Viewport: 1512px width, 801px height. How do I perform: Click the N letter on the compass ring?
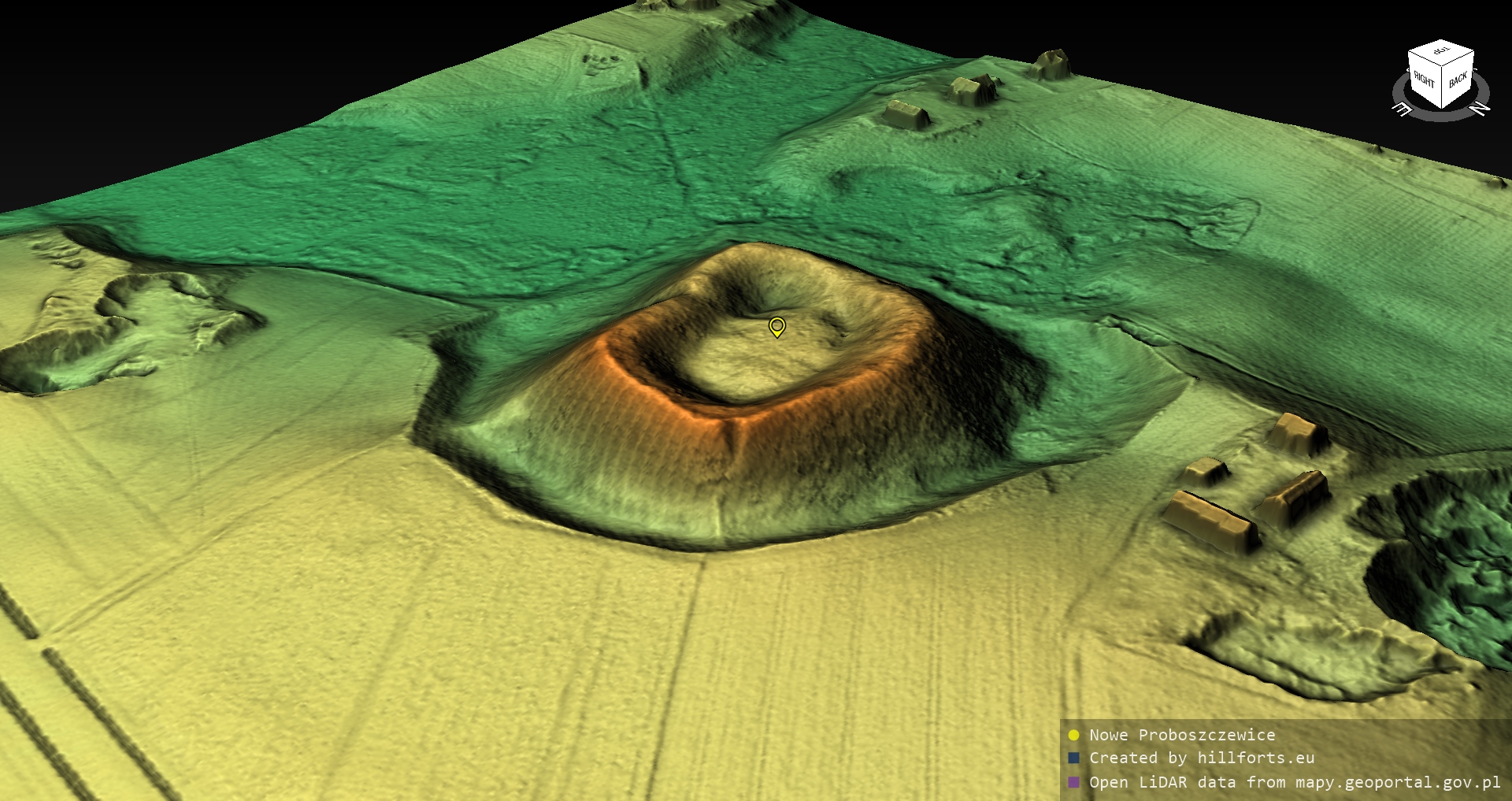click(1480, 108)
